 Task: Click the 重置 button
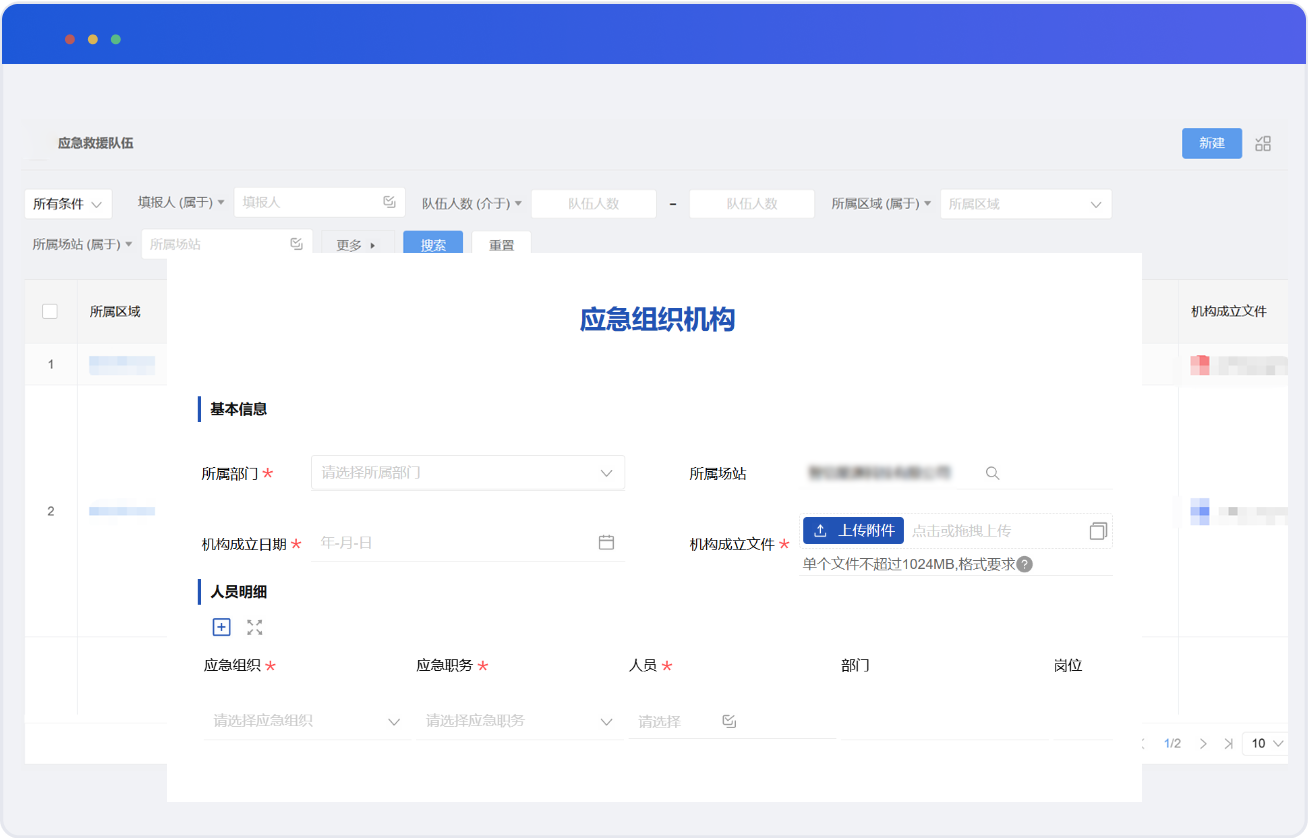(501, 245)
